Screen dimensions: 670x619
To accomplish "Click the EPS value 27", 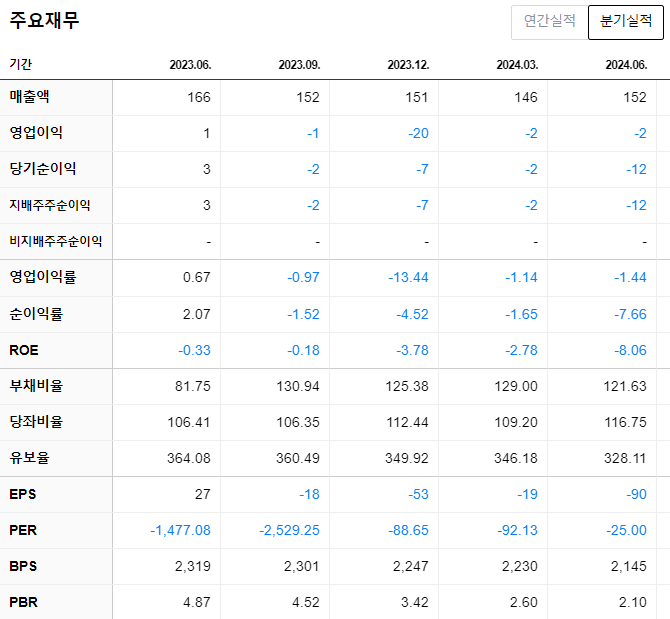I will point(203,494).
